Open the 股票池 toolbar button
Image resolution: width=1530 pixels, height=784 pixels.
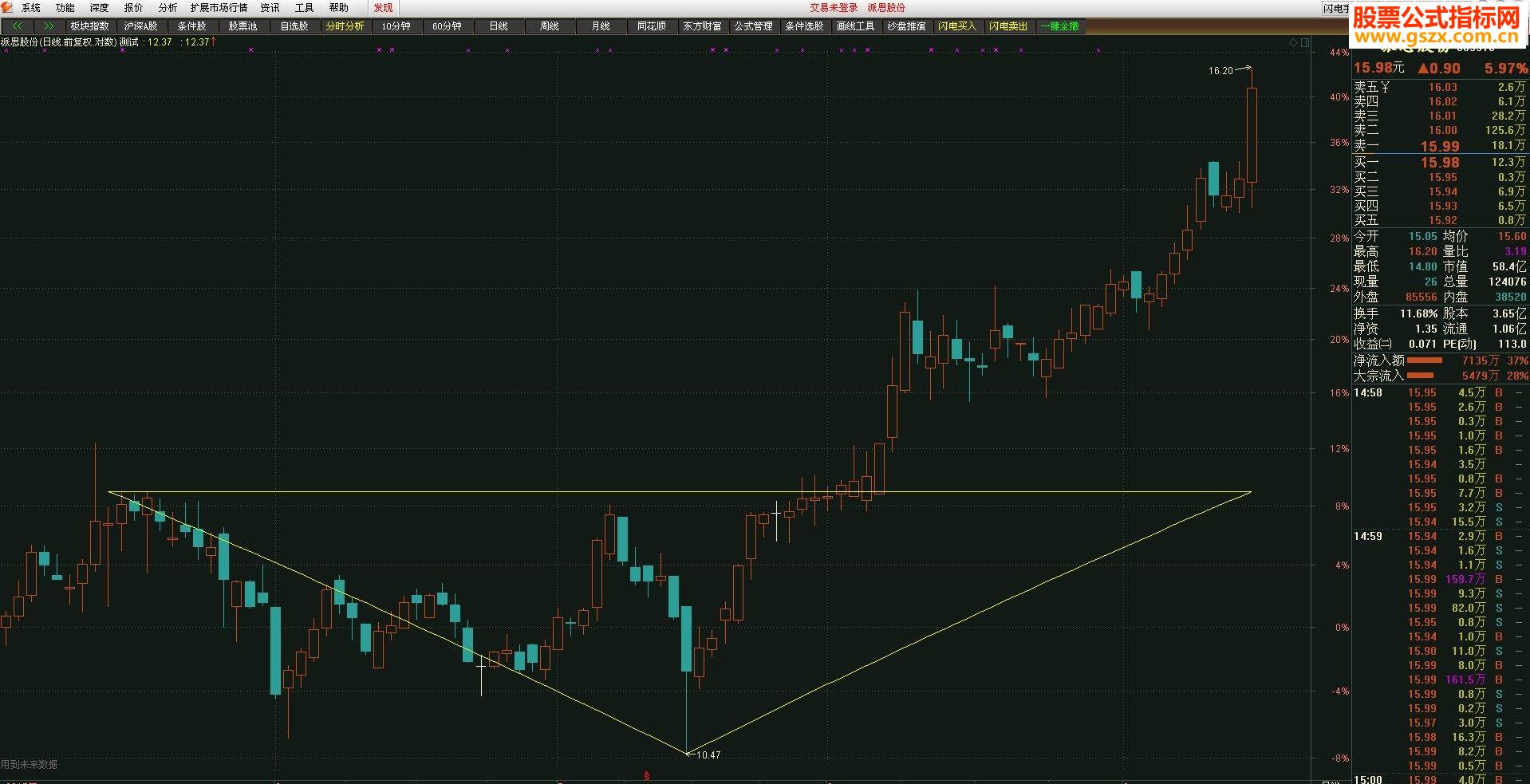pyautogui.click(x=243, y=26)
